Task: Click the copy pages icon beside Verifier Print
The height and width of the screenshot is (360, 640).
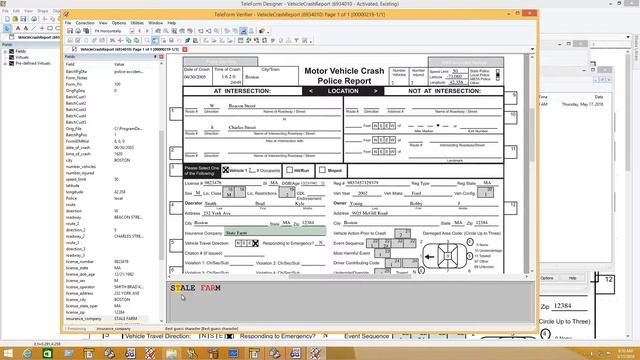Action: 86,31
